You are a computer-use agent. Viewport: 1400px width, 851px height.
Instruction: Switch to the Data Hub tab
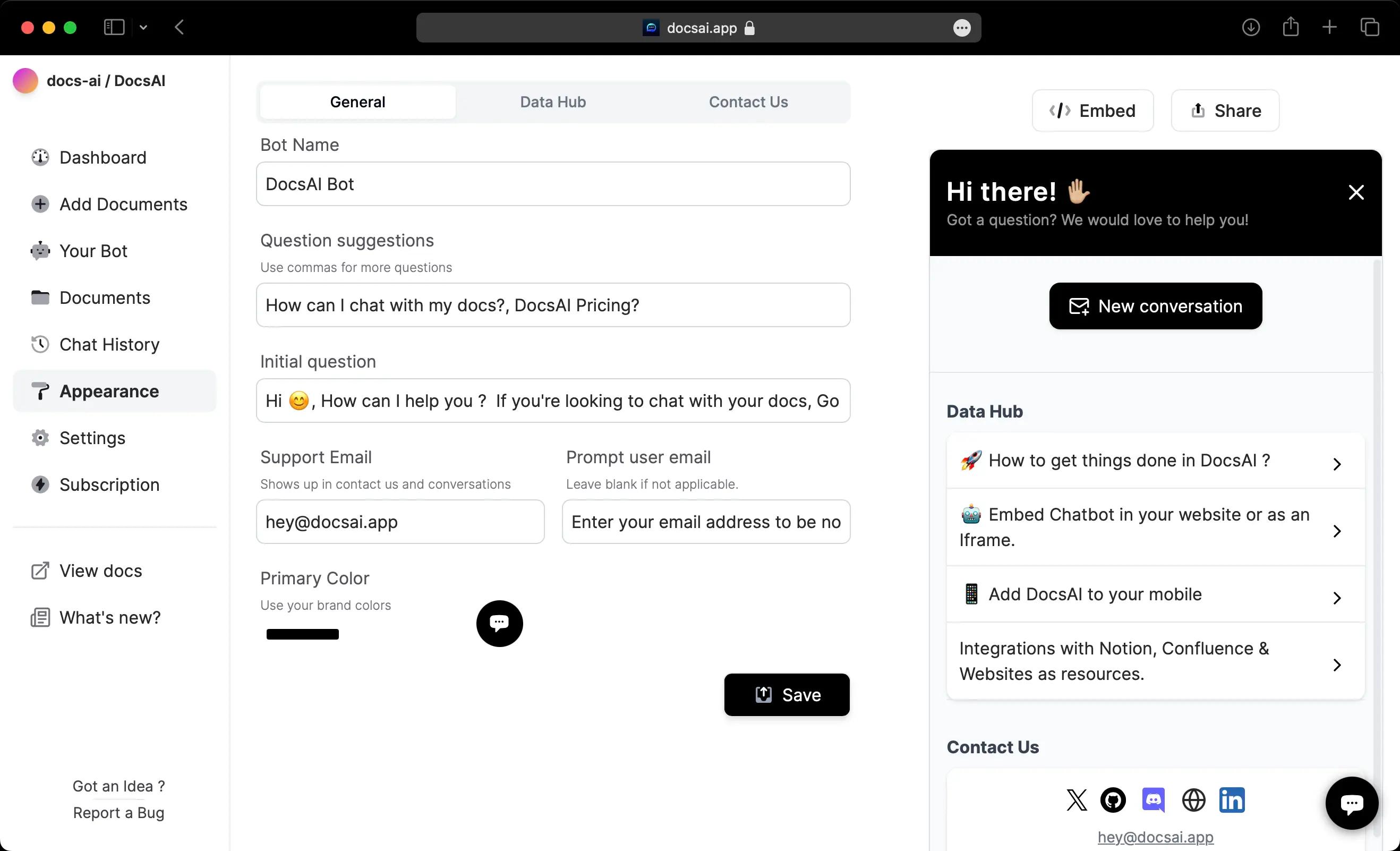tap(552, 102)
